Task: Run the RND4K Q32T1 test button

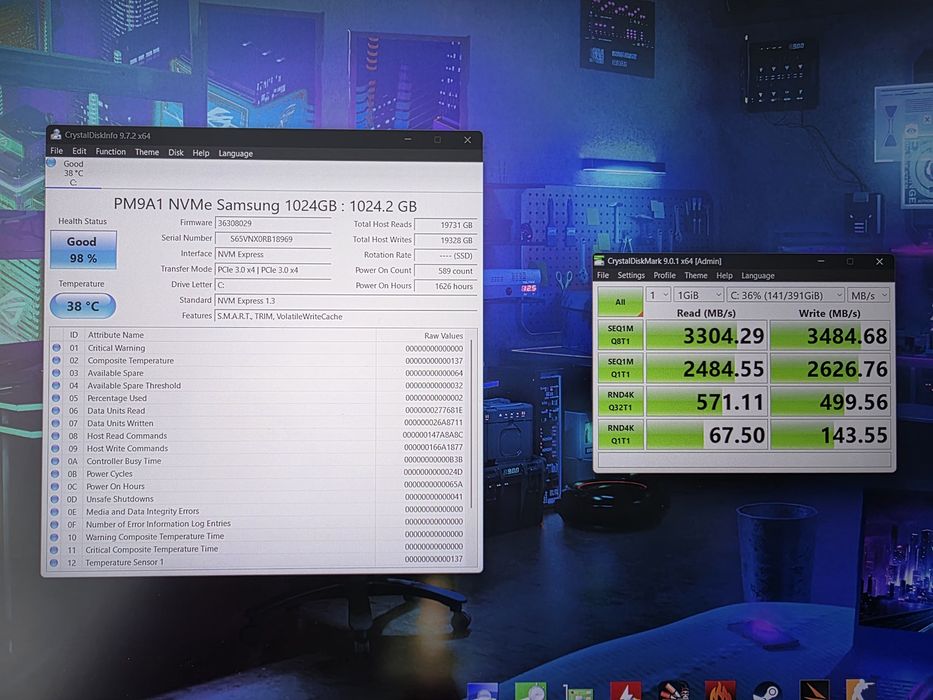Action: [620, 401]
